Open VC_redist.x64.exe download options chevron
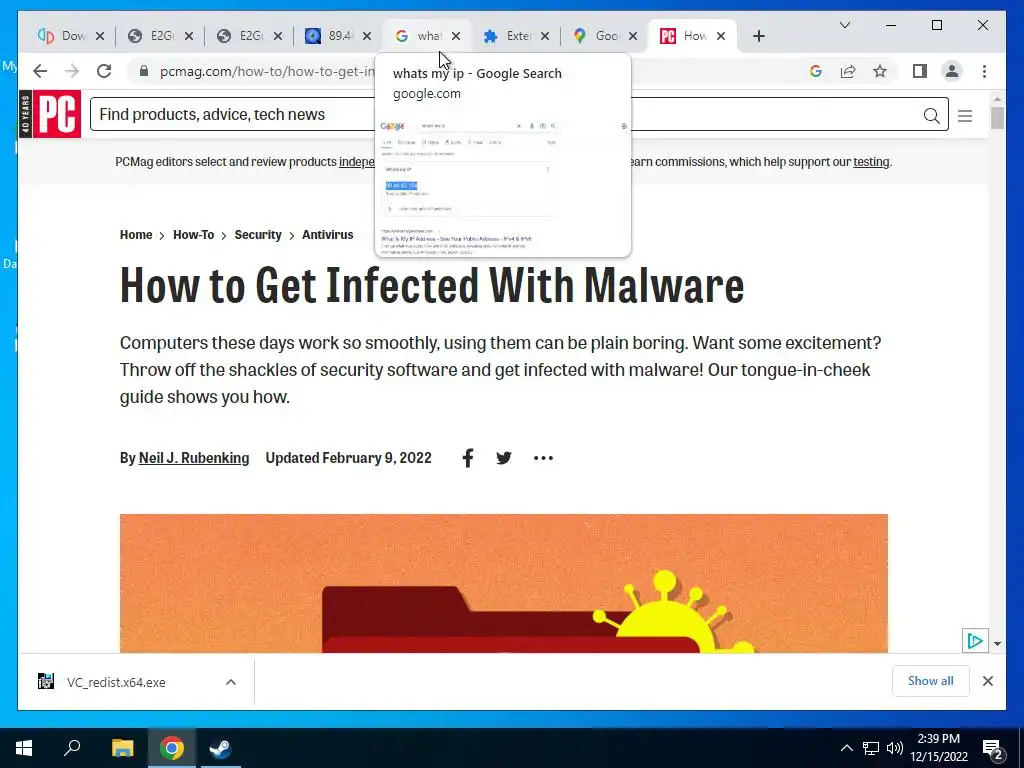Viewport: 1024px width, 768px height. pos(231,682)
